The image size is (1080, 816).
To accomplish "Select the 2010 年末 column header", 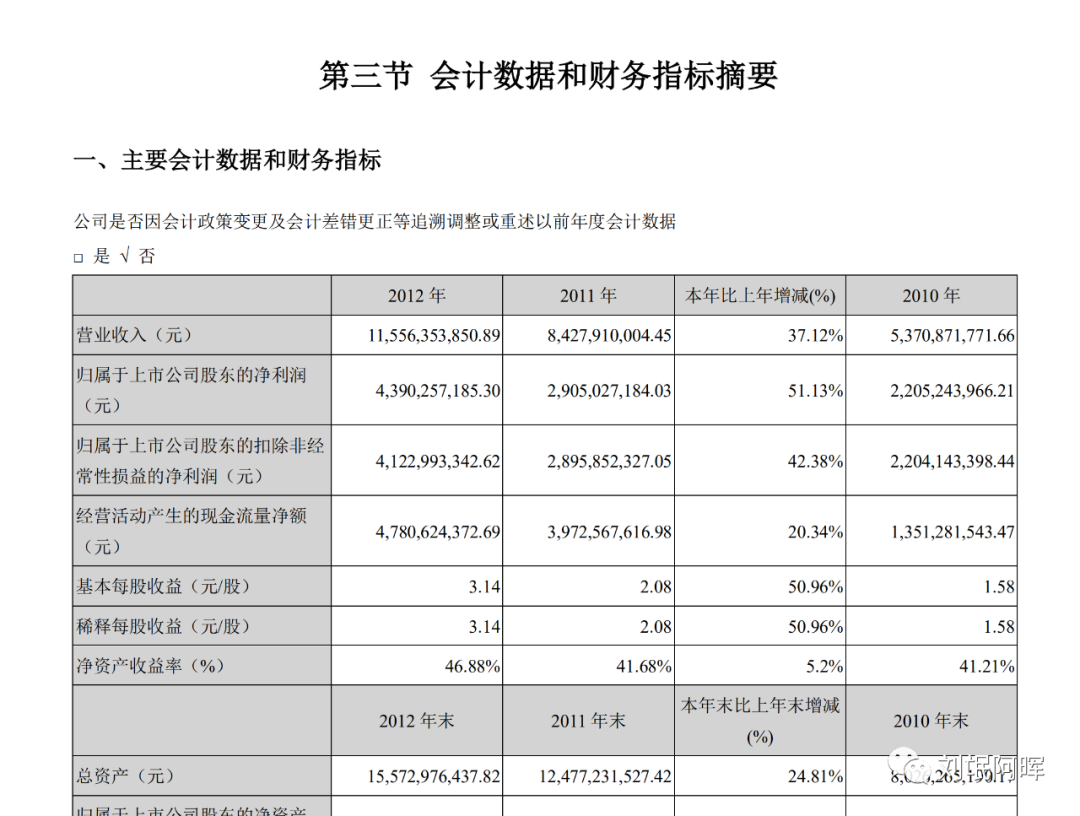I will [931, 721].
